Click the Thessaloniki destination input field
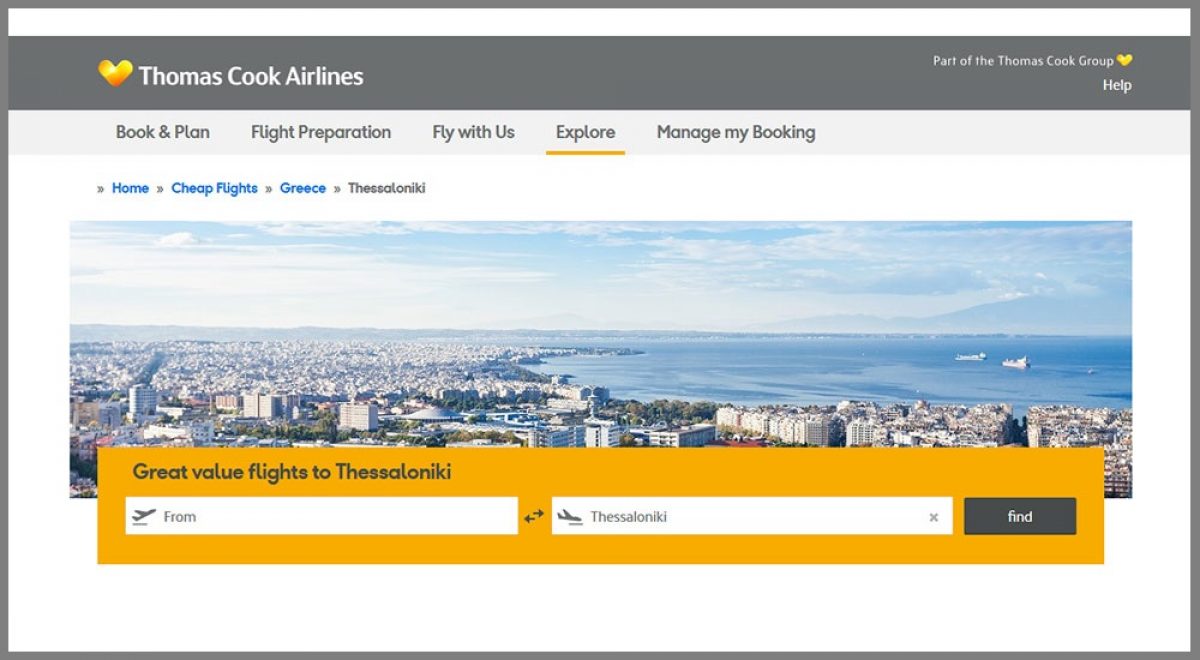Screen dimensions: 1200x660 click(x=750, y=516)
